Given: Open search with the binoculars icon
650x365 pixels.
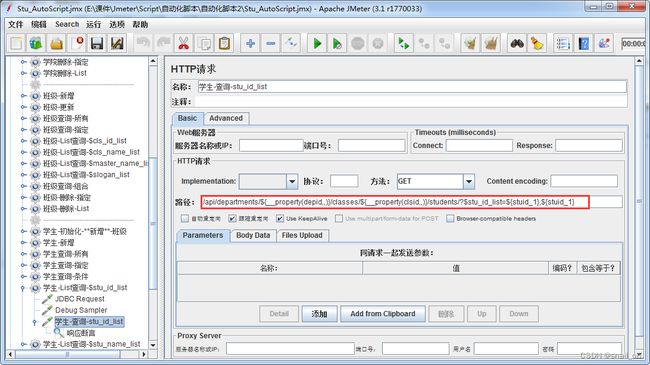Looking at the screenshot, I should (517, 43).
